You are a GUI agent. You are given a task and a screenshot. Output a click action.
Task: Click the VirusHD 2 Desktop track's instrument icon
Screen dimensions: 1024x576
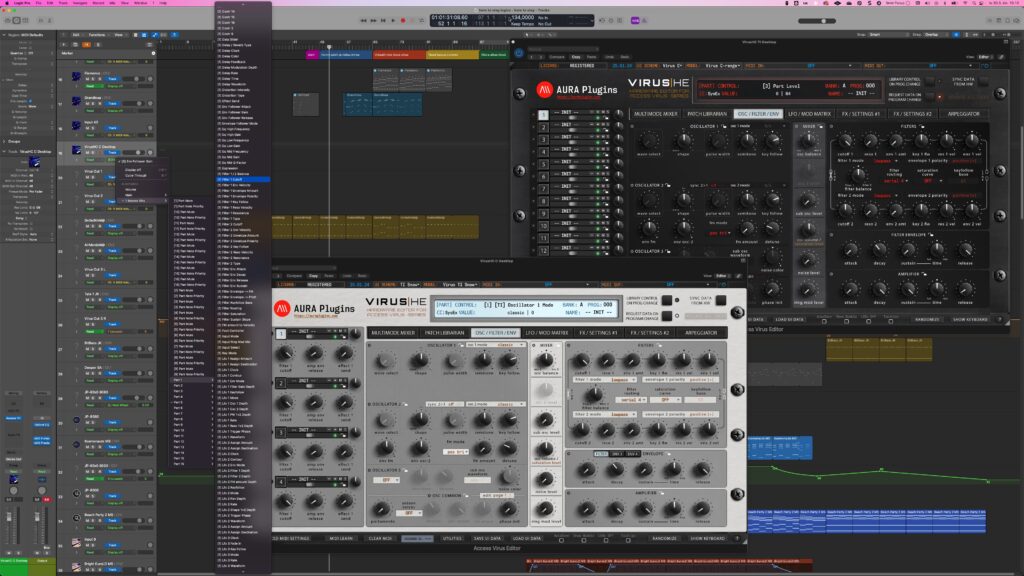(75, 149)
